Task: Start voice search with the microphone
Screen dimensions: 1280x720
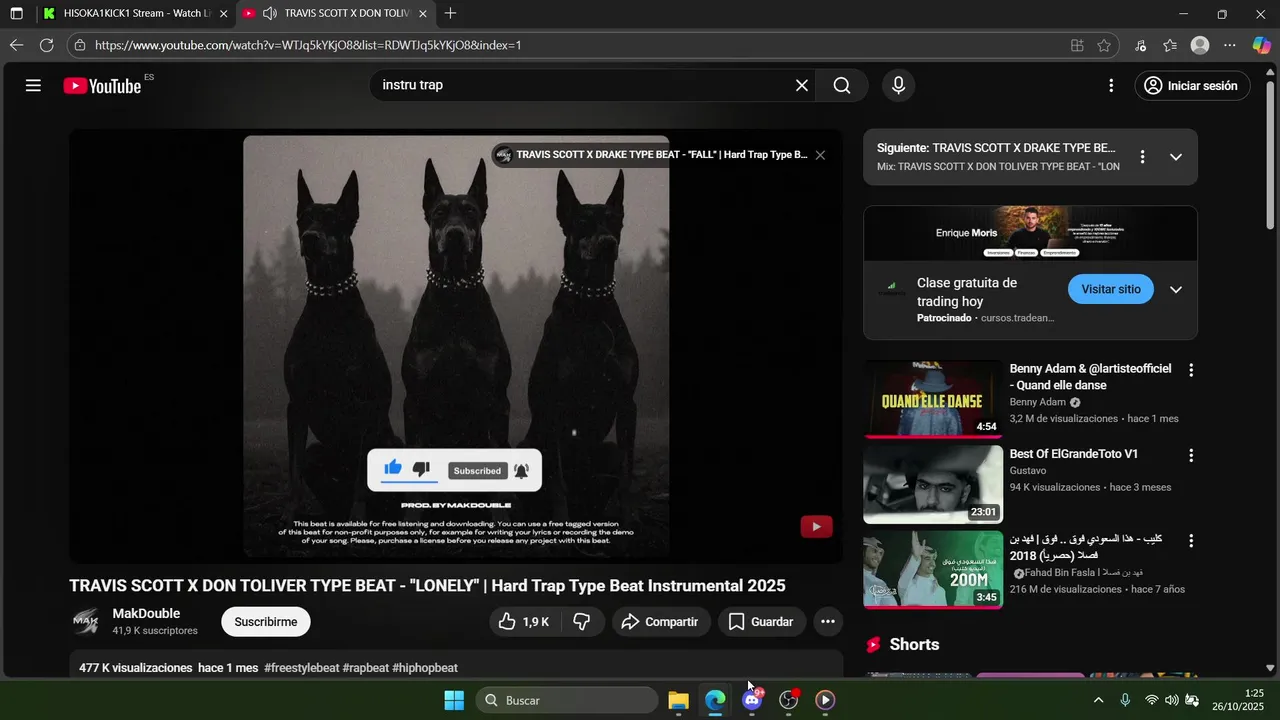Action: 899,86
